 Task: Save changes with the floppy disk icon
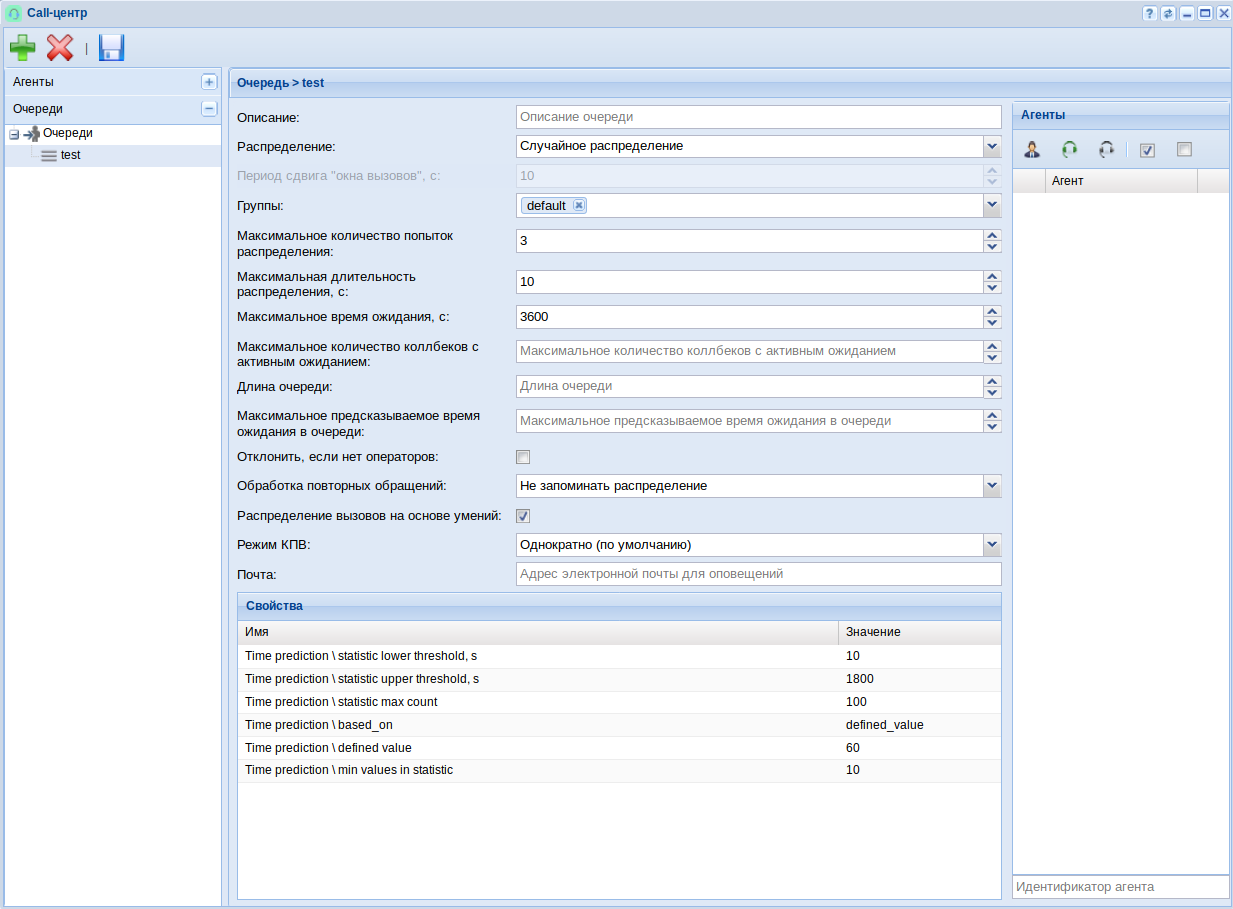pos(111,47)
